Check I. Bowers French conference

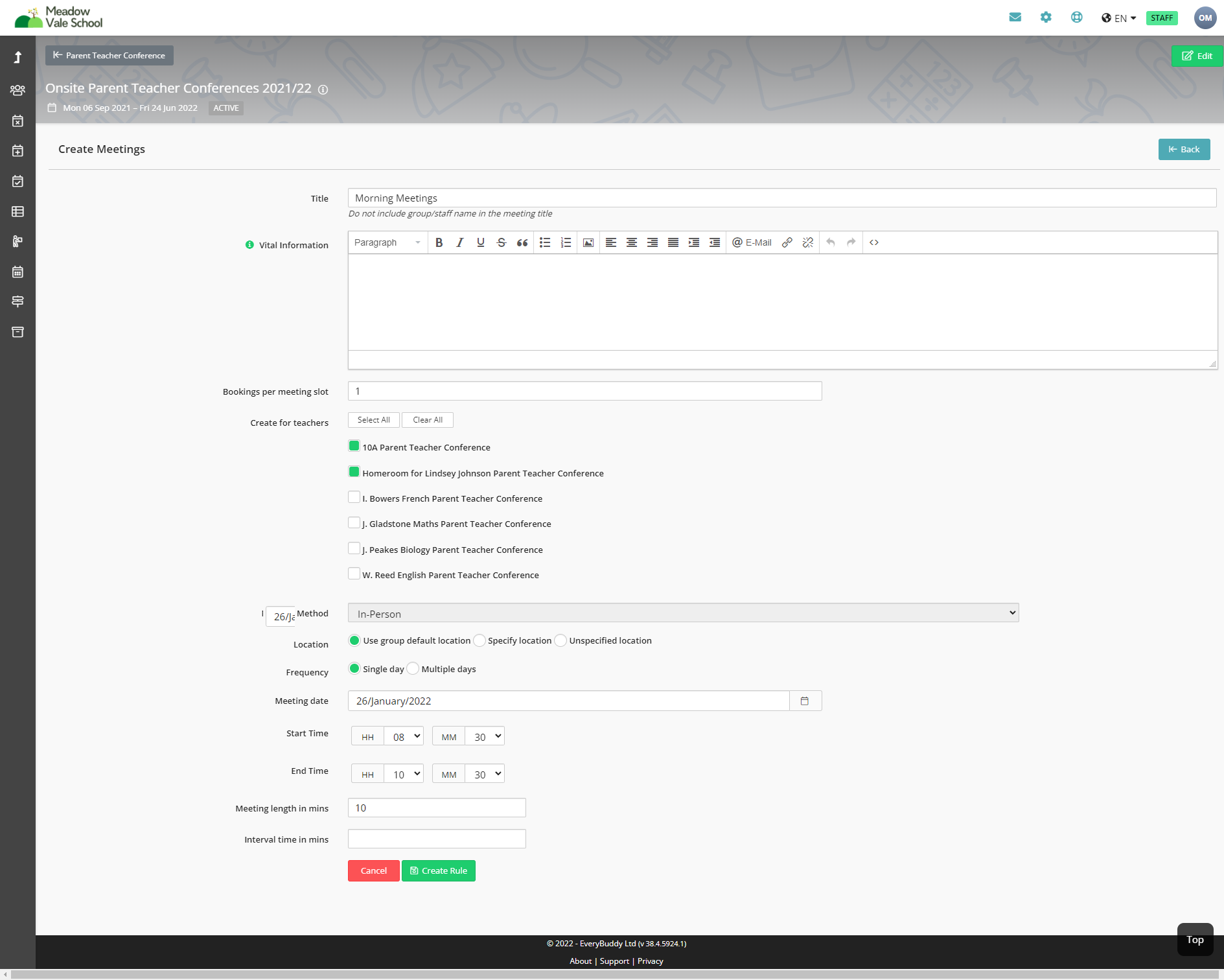coord(354,497)
